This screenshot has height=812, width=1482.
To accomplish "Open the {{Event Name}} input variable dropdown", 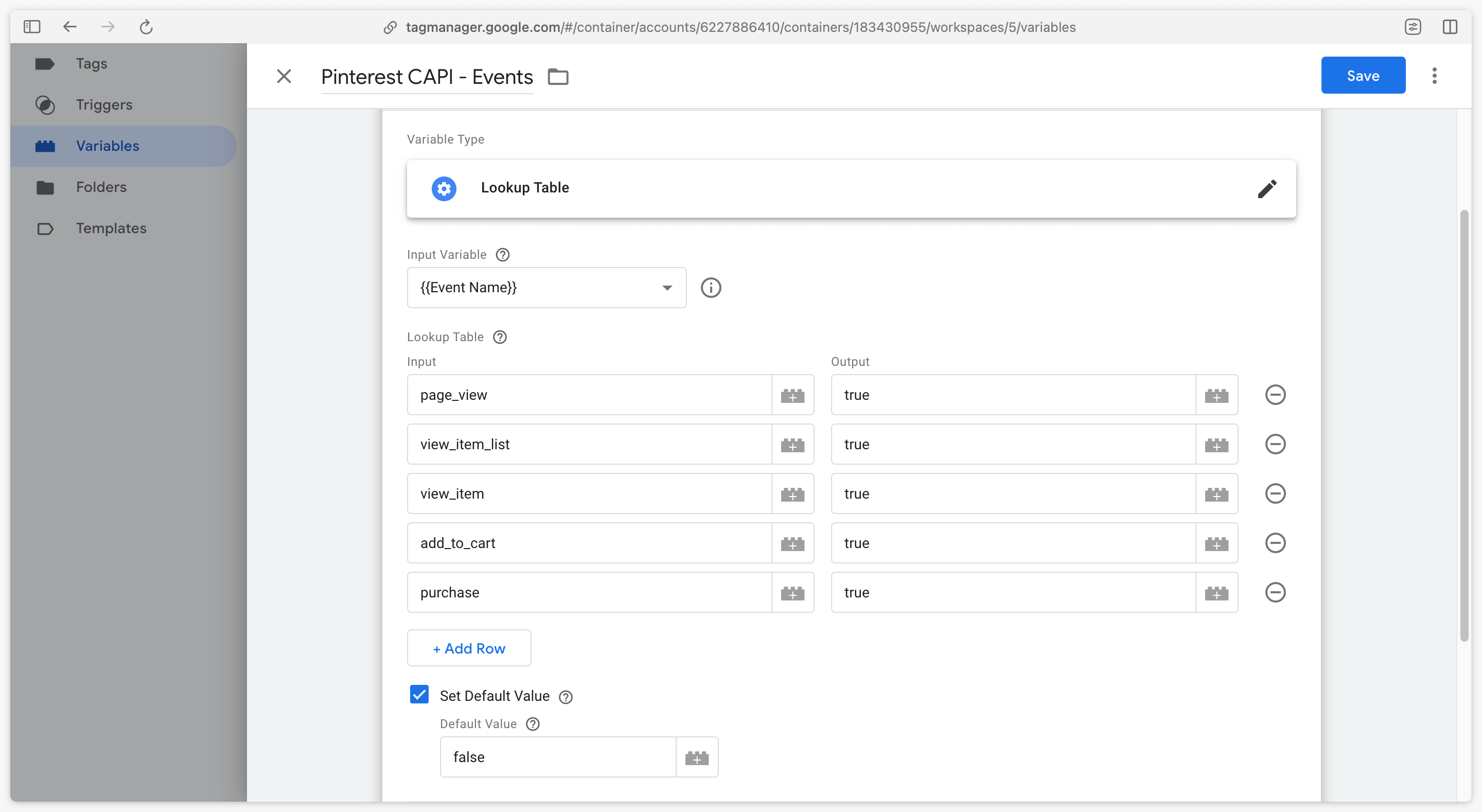I will click(x=546, y=287).
